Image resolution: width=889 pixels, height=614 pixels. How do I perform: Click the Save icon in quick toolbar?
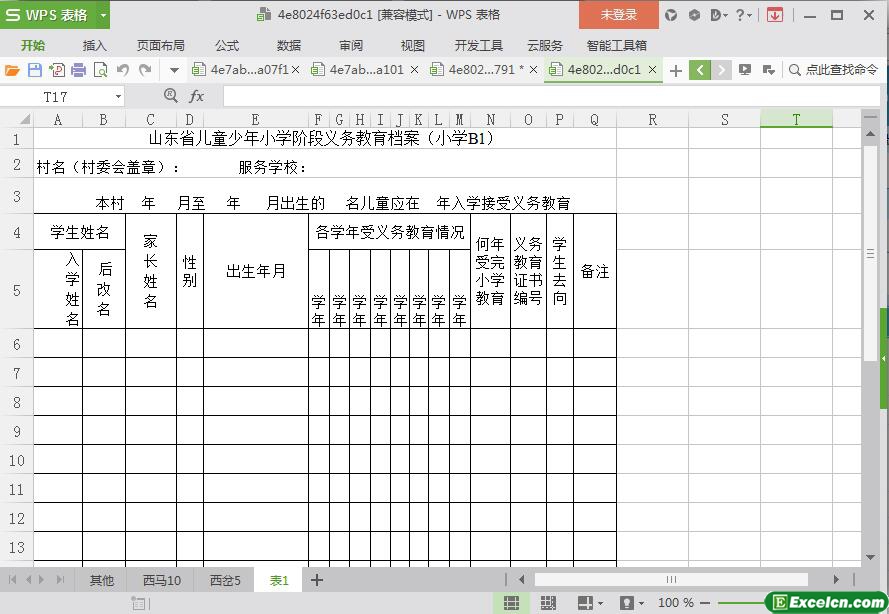tap(34, 70)
